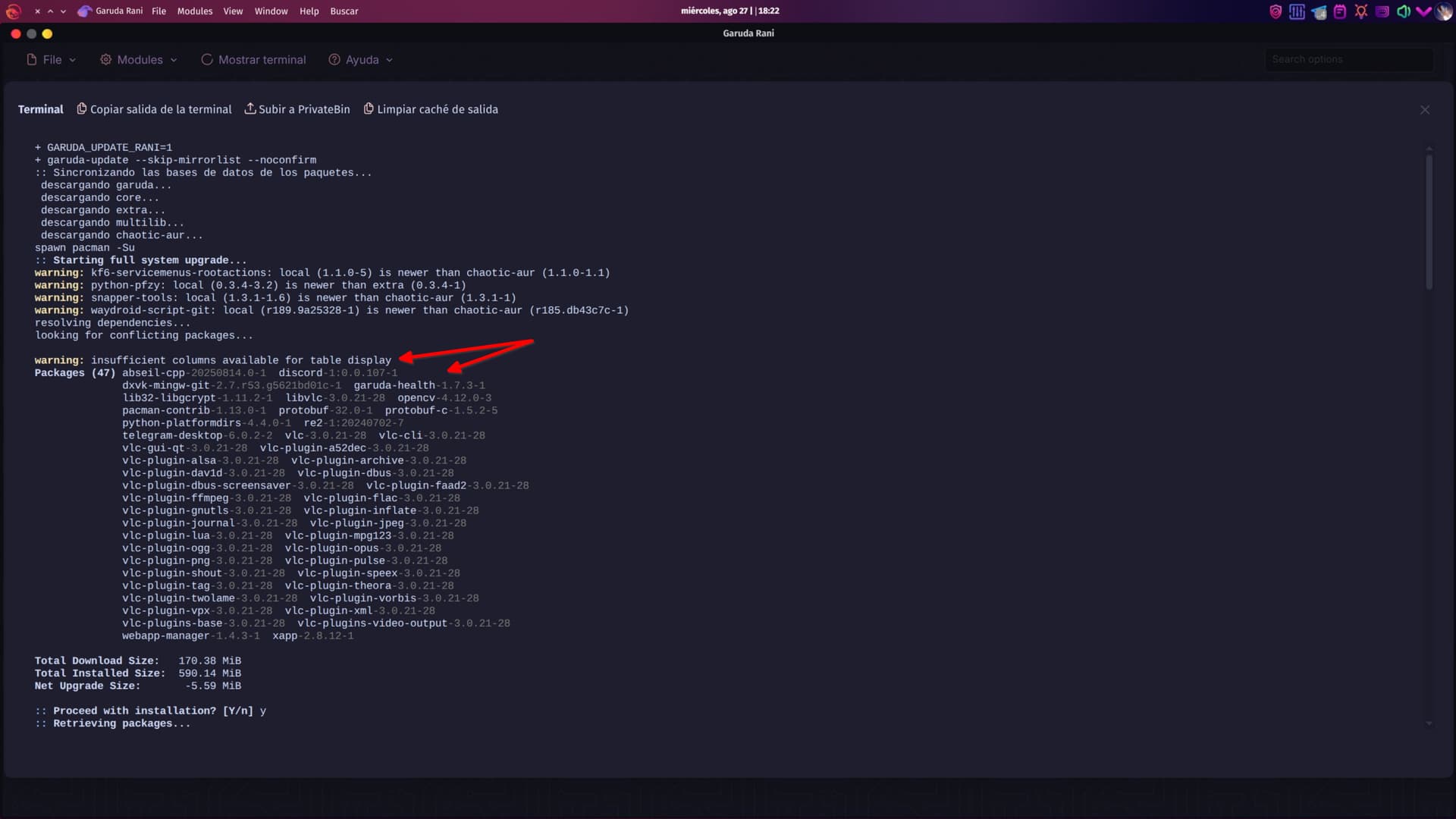Click the 'garuda-update --skip-mirrorlist' command line
Viewport: 1456px width, 819px height.
coord(176,160)
